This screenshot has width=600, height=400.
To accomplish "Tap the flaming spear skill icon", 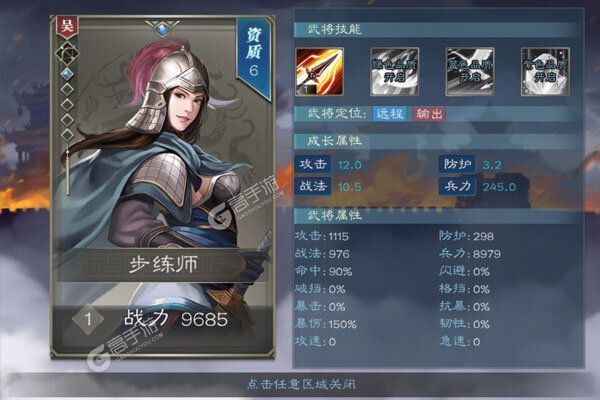I will coord(320,72).
